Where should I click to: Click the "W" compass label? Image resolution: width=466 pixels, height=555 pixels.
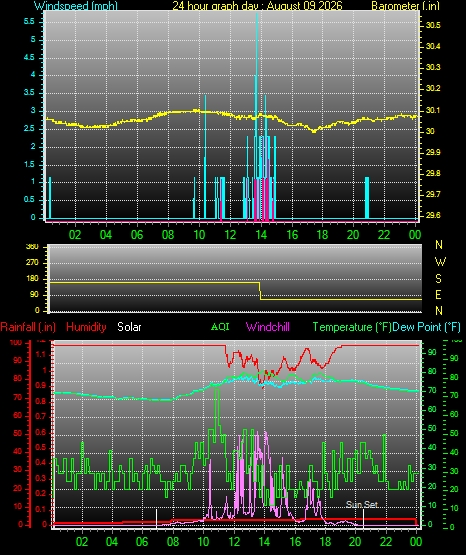coord(440,262)
